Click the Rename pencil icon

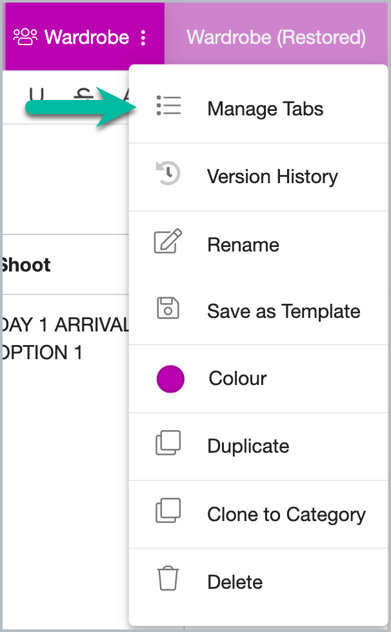168,241
